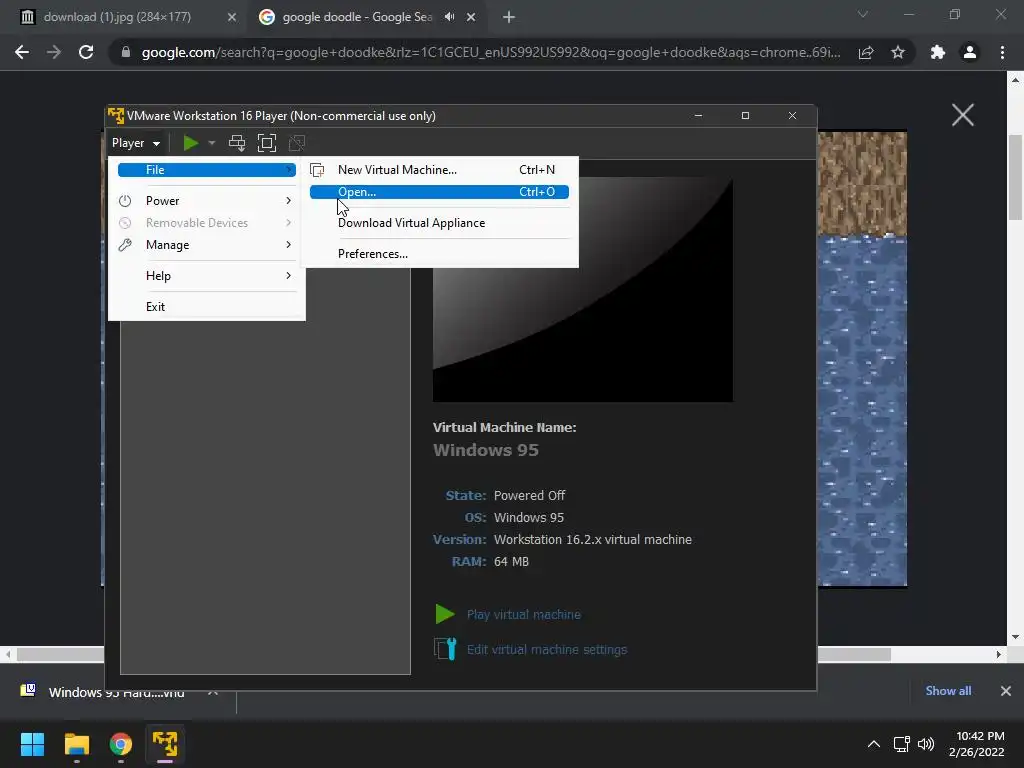1024x768 pixels.
Task: Click Show all downloads
Action: tap(948, 691)
